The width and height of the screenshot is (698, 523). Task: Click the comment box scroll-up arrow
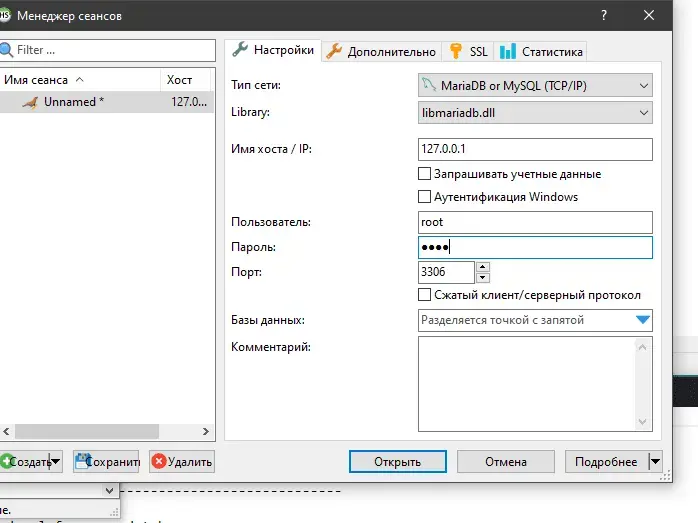point(642,347)
